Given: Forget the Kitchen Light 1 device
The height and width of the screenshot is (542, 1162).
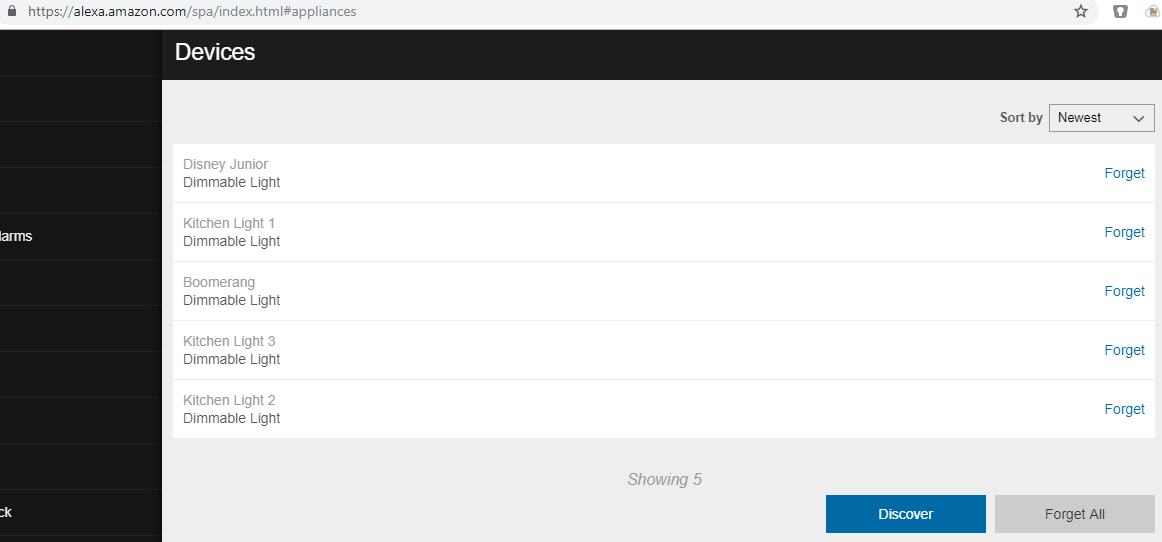Looking at the screenshot, I should (1124, 232).
